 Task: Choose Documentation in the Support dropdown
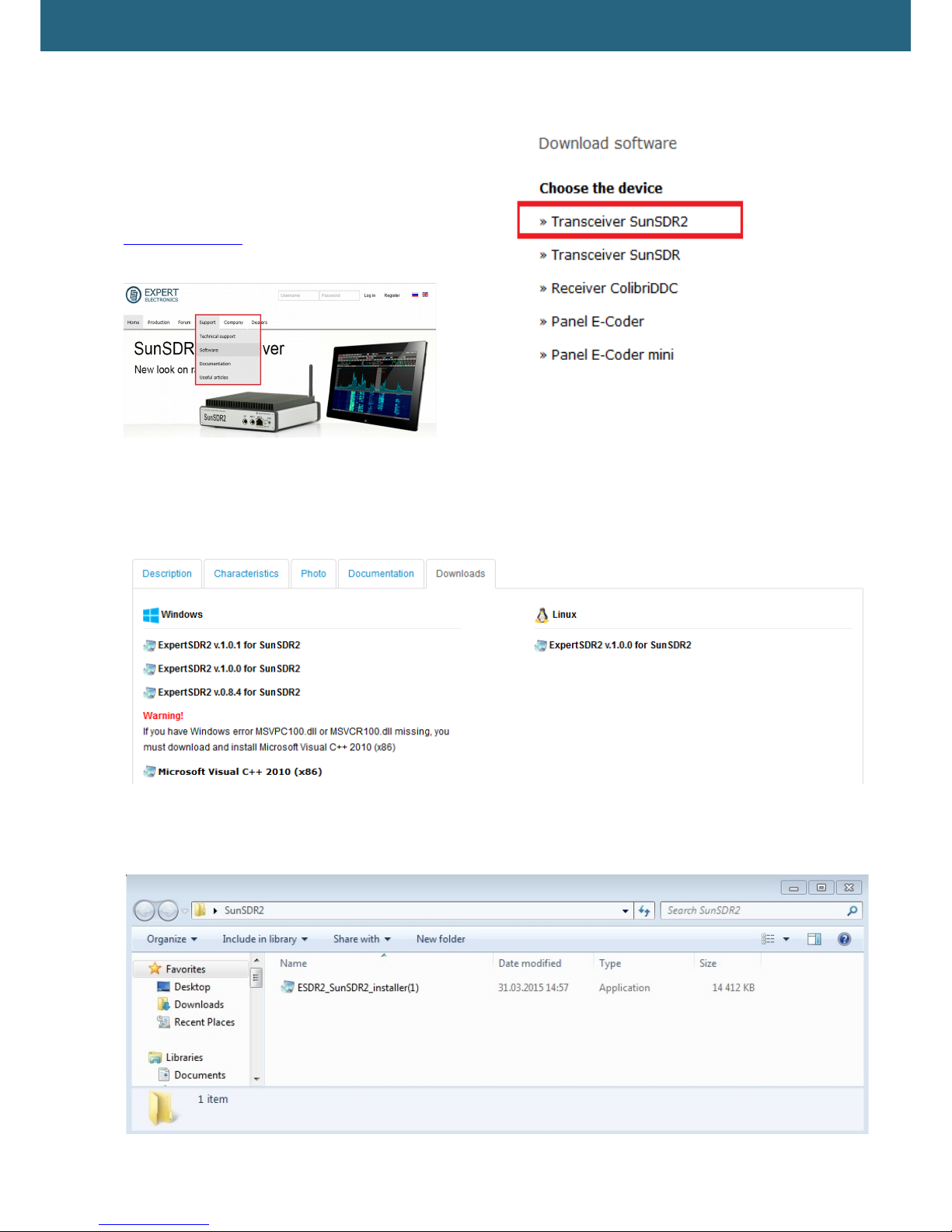point(215,364)
